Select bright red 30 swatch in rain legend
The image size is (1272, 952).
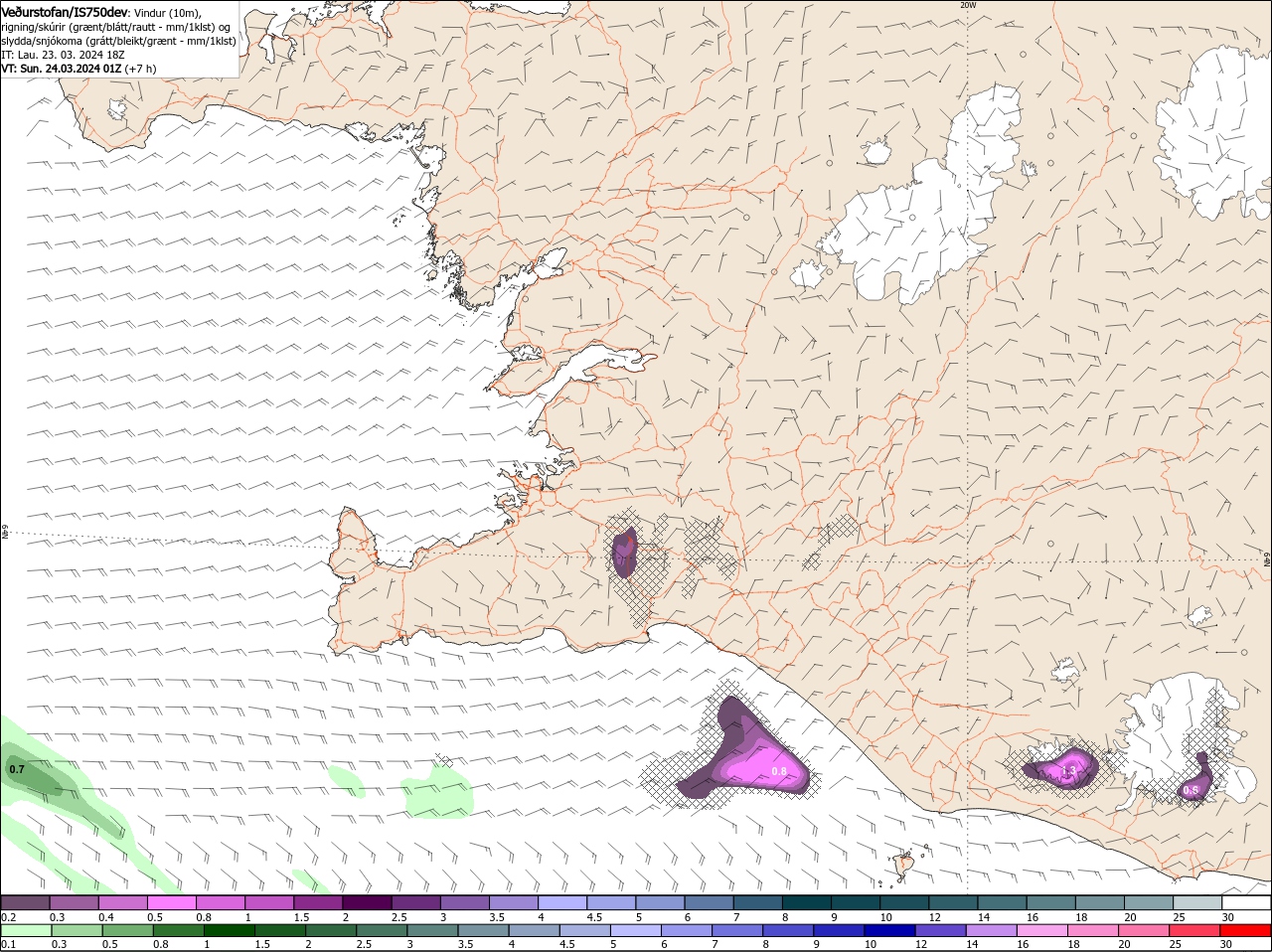(1245, 931)
